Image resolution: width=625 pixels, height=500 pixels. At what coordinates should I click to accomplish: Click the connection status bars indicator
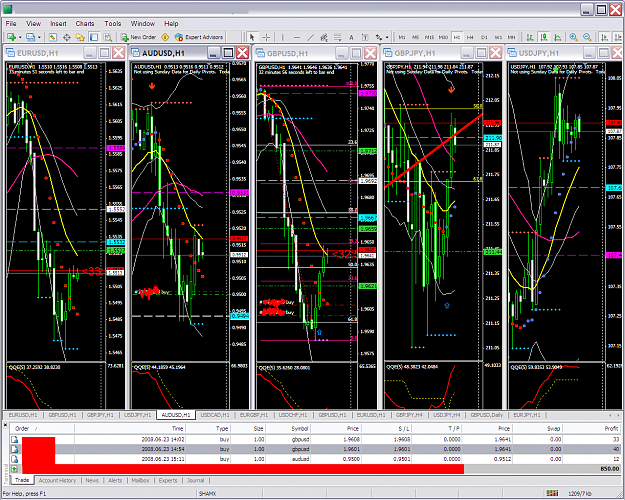[x=552, y=493]
